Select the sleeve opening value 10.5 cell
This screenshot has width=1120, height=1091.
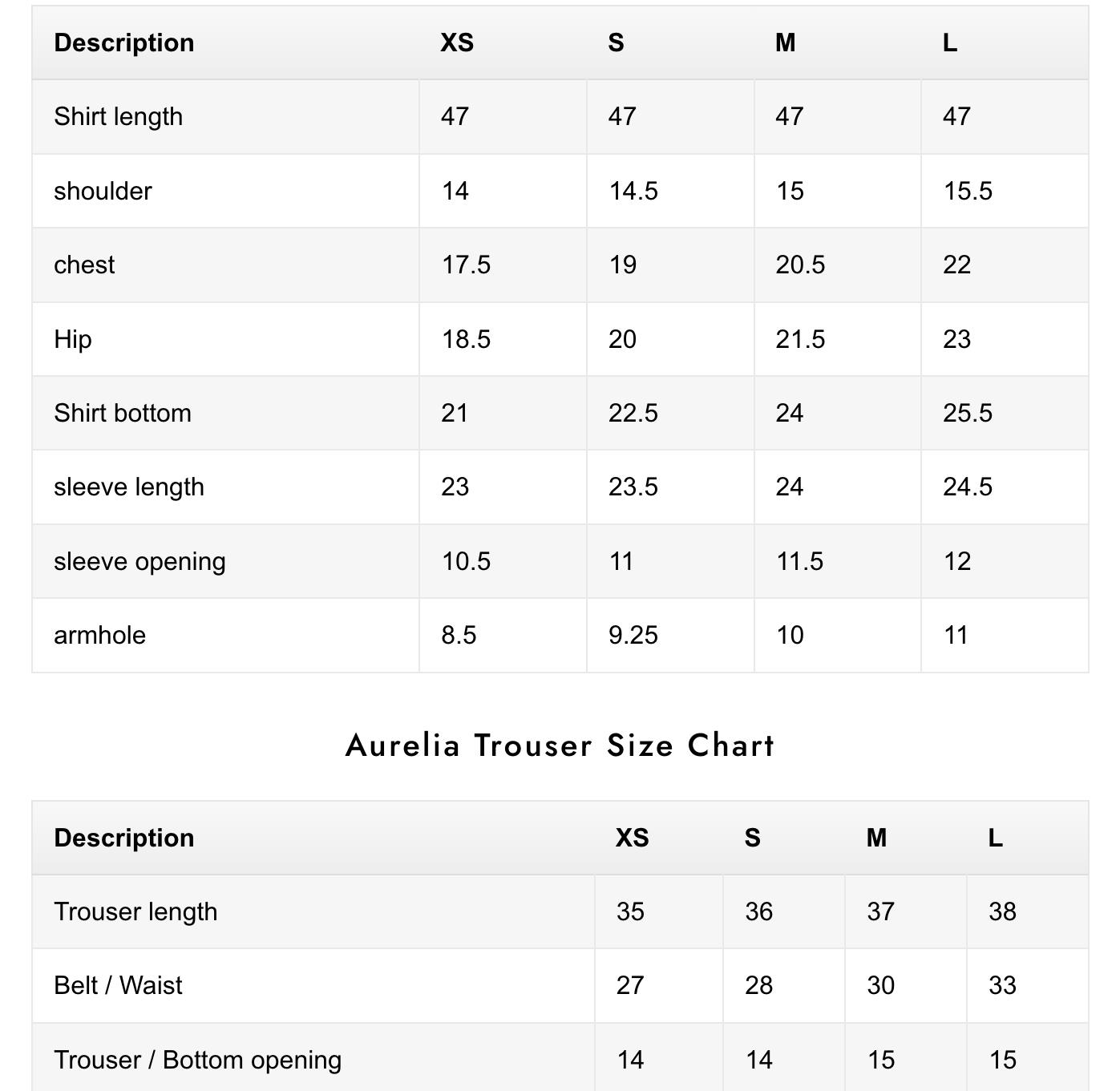point(466,562)
